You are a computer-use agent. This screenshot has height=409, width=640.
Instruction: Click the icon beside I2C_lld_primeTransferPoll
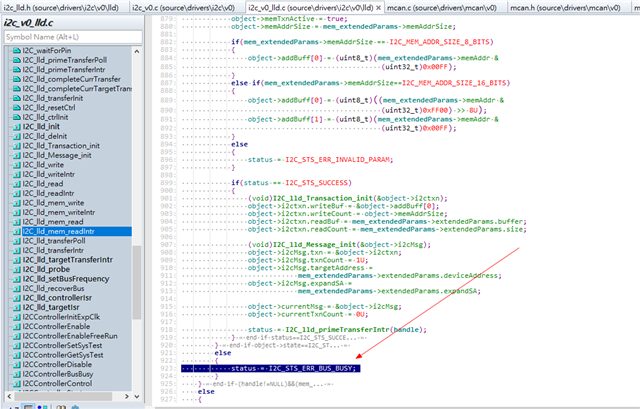point(17,60)
